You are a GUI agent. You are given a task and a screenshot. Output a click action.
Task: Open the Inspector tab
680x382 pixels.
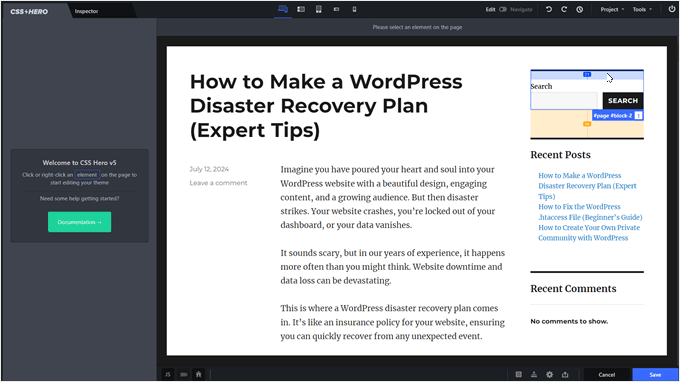click(x=86, y=11)
